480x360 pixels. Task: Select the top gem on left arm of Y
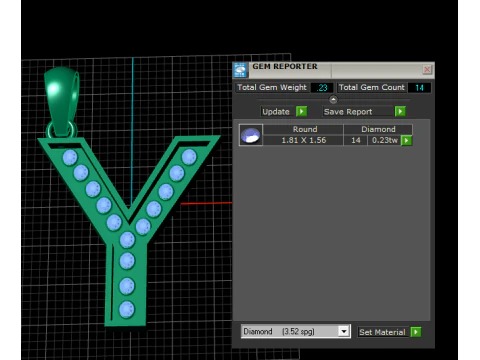[x=70, y=157]
